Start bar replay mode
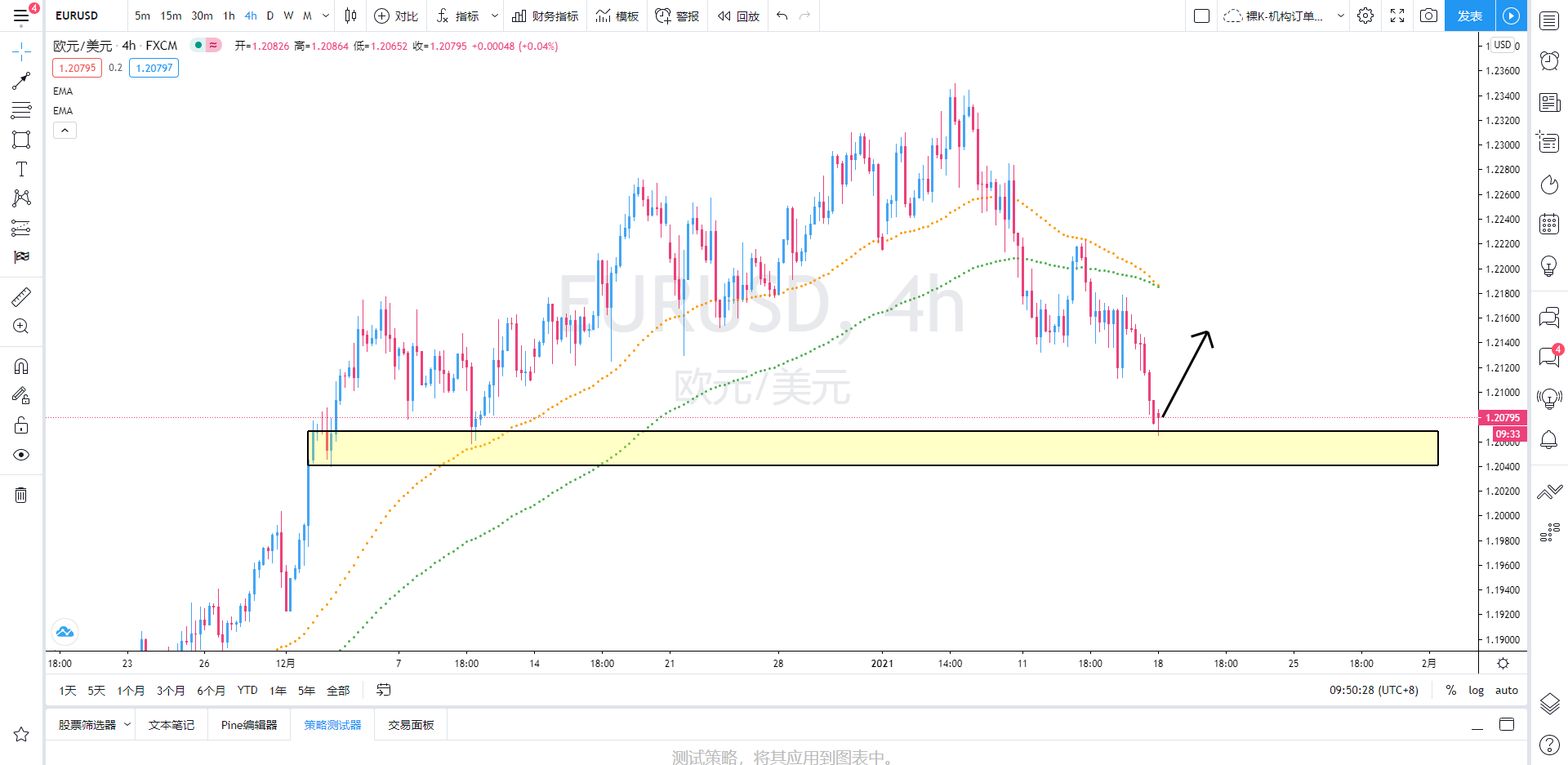The width and height of the screenshot is (1568, 765). [738, 16]
